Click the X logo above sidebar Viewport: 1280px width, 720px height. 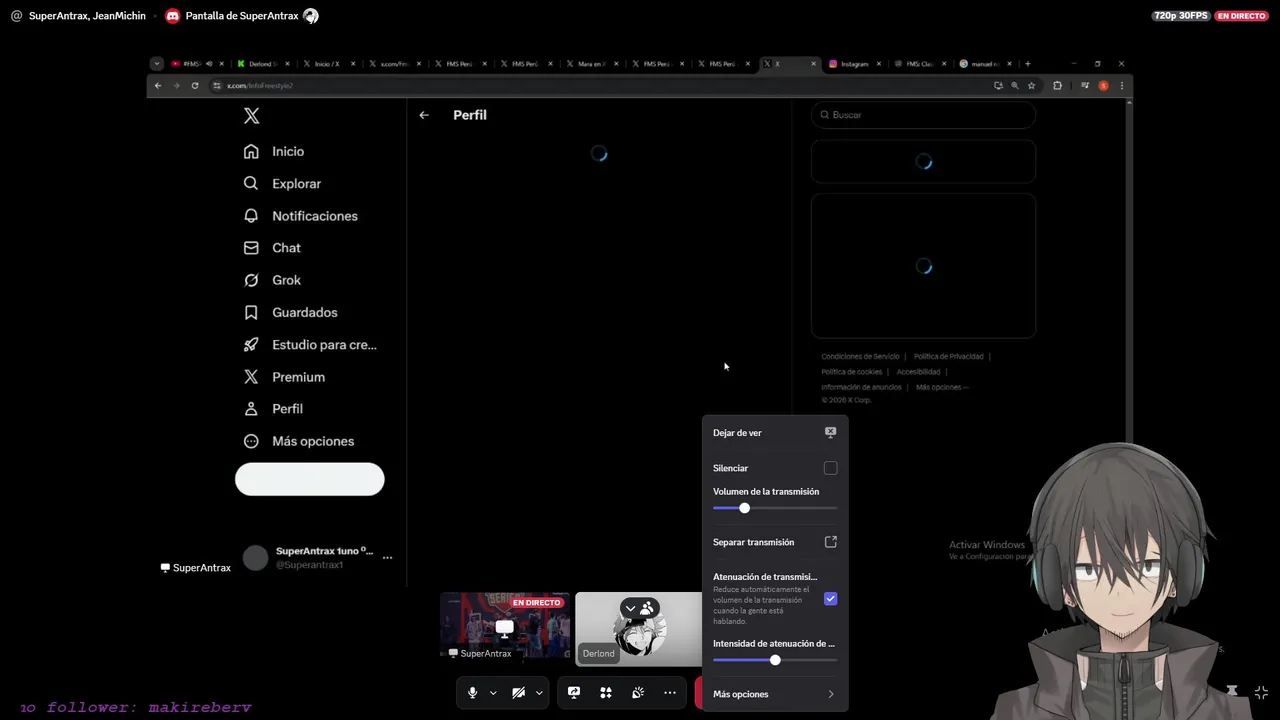point(252,116)
